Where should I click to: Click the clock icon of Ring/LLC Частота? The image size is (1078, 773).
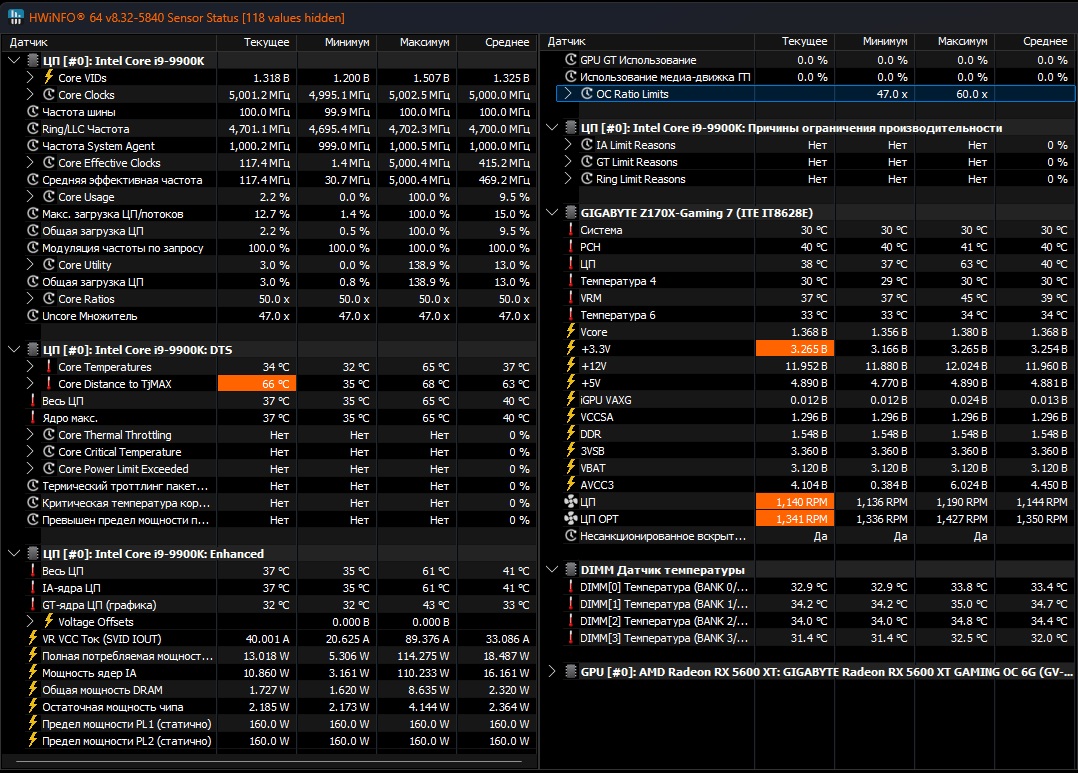tap(32, 129)
